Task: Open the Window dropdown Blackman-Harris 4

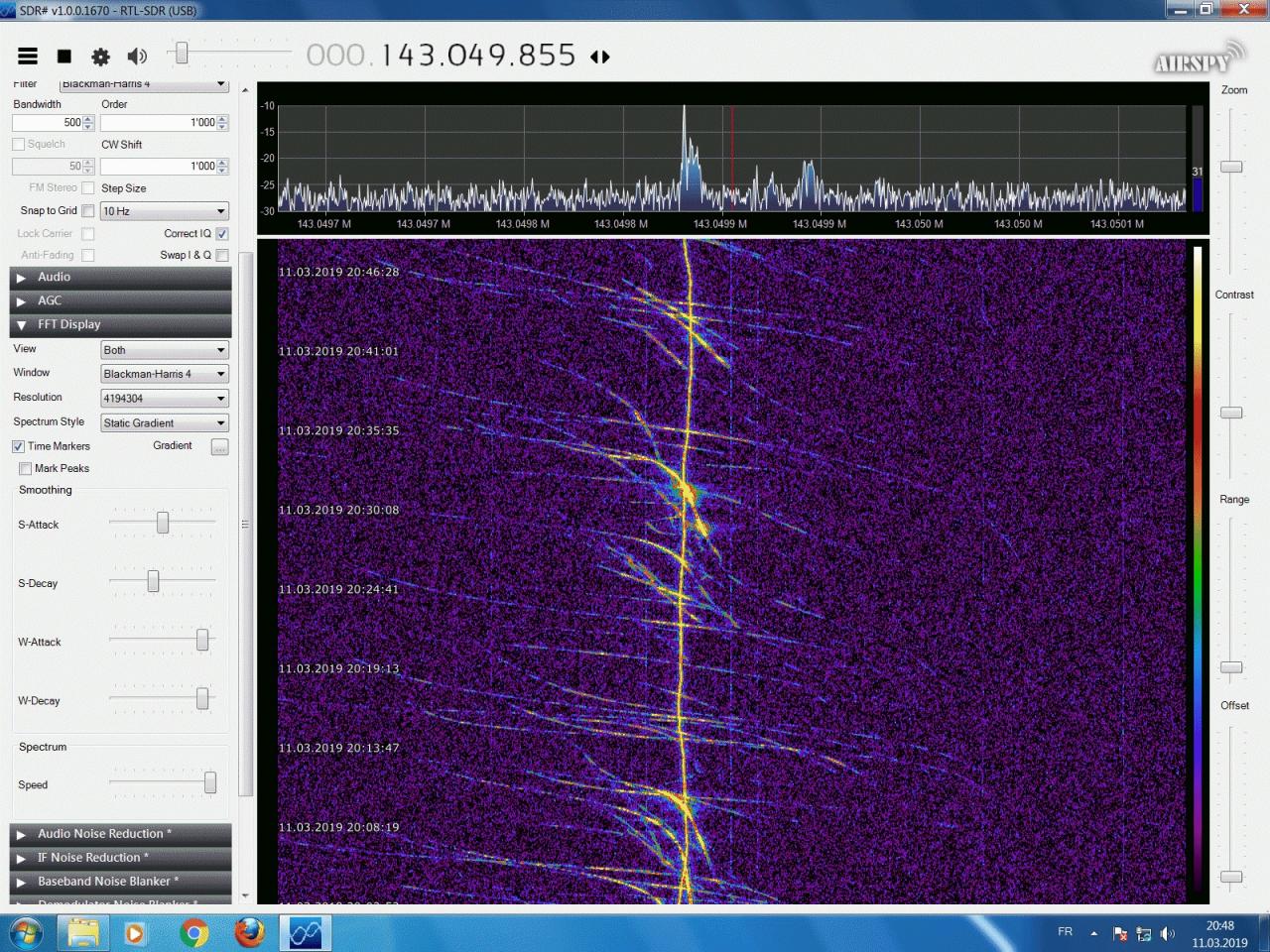Action: pyautogui.click(x=165, y=374)
